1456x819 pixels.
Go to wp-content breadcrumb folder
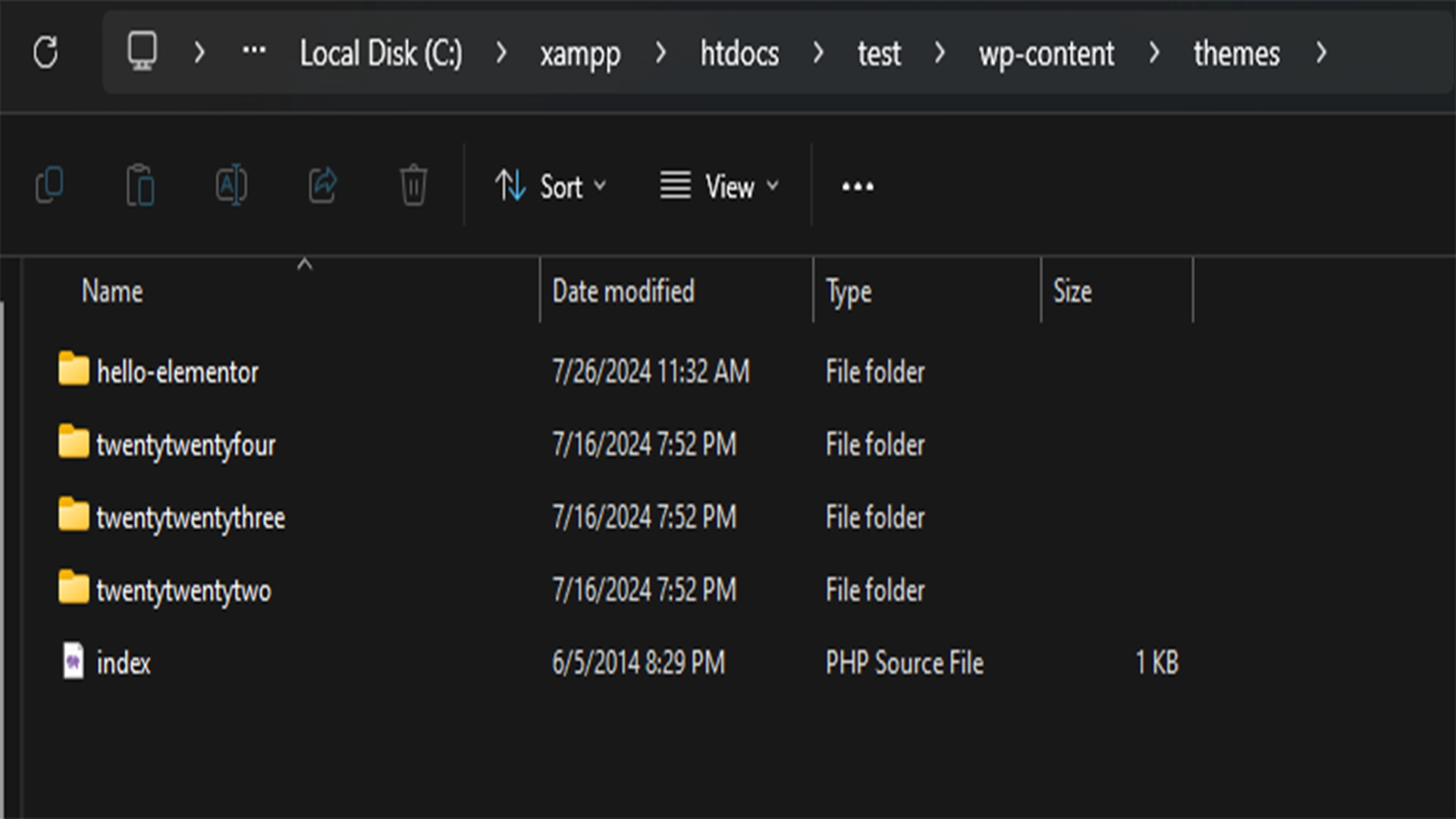(1046, 55)
